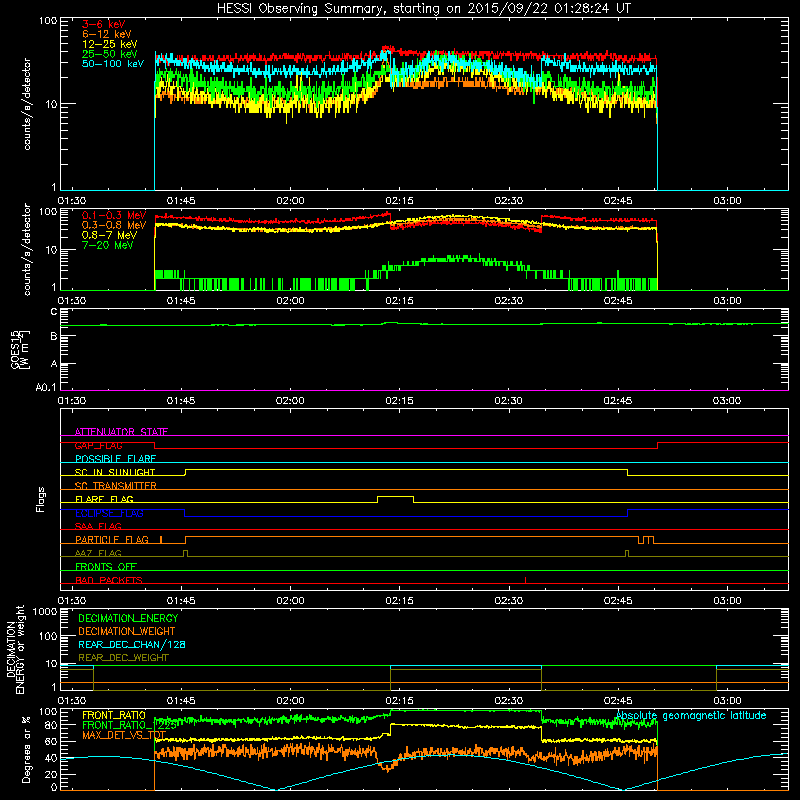Screen dimensions: 800x800
Task: Click the 7-20 MeV legend label
Action: pos(108,245)
